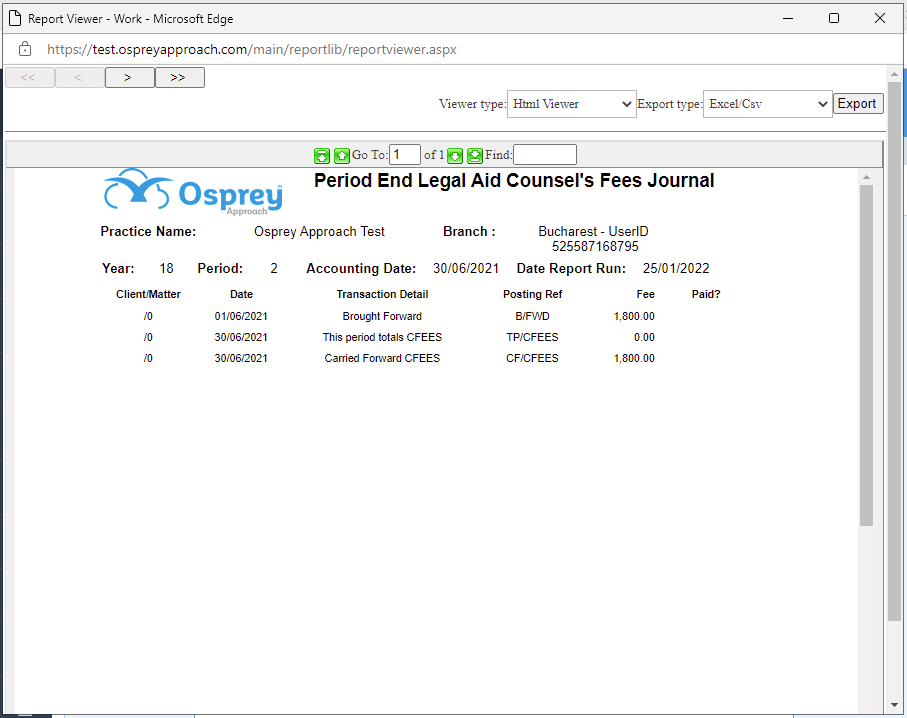The width and height of the screenshot is (907, 718).
Task: Click the 'CF/CFEES' posting reference
Action: click(532, 358)
